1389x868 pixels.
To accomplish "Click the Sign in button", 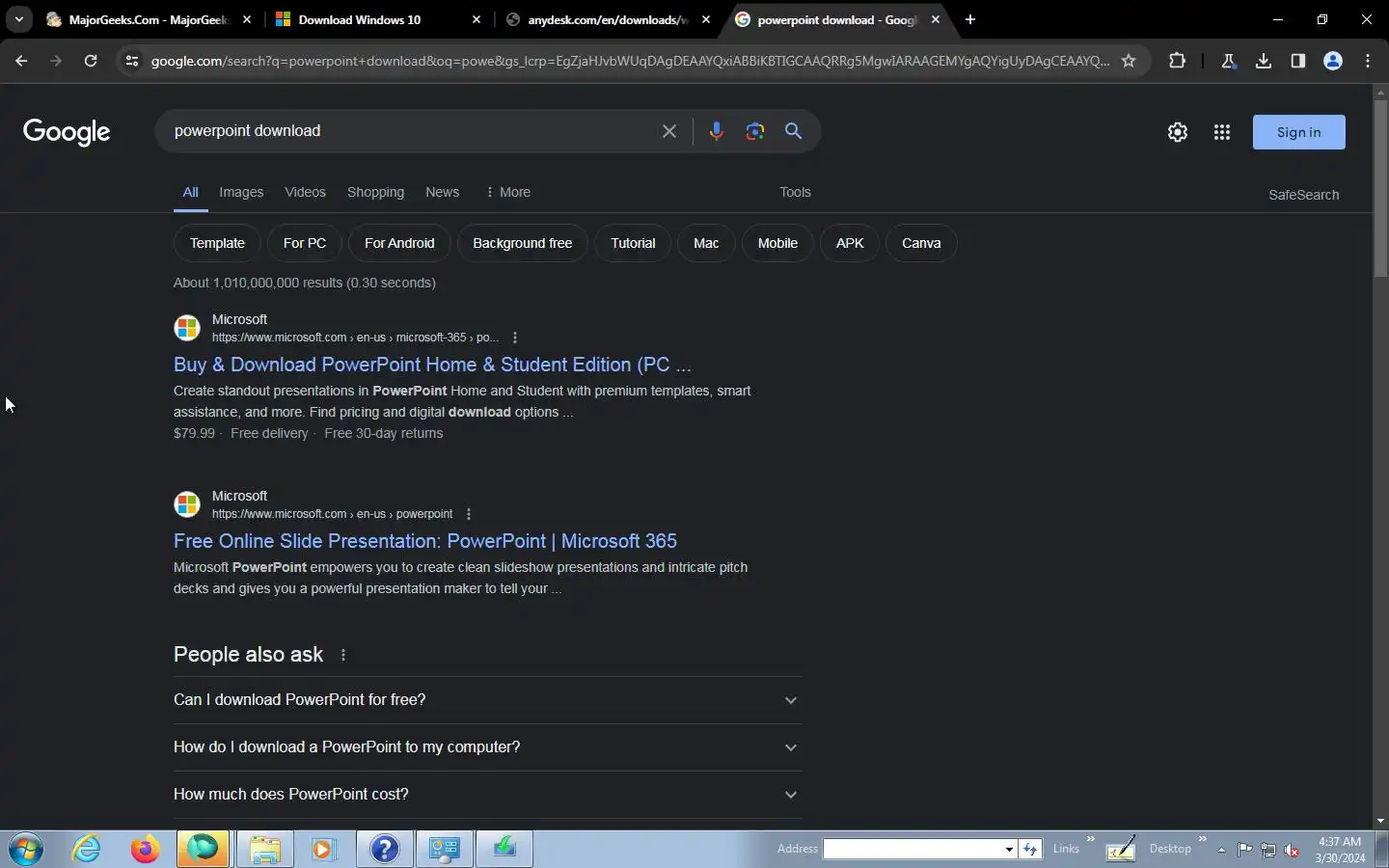I will (1298, 132).
